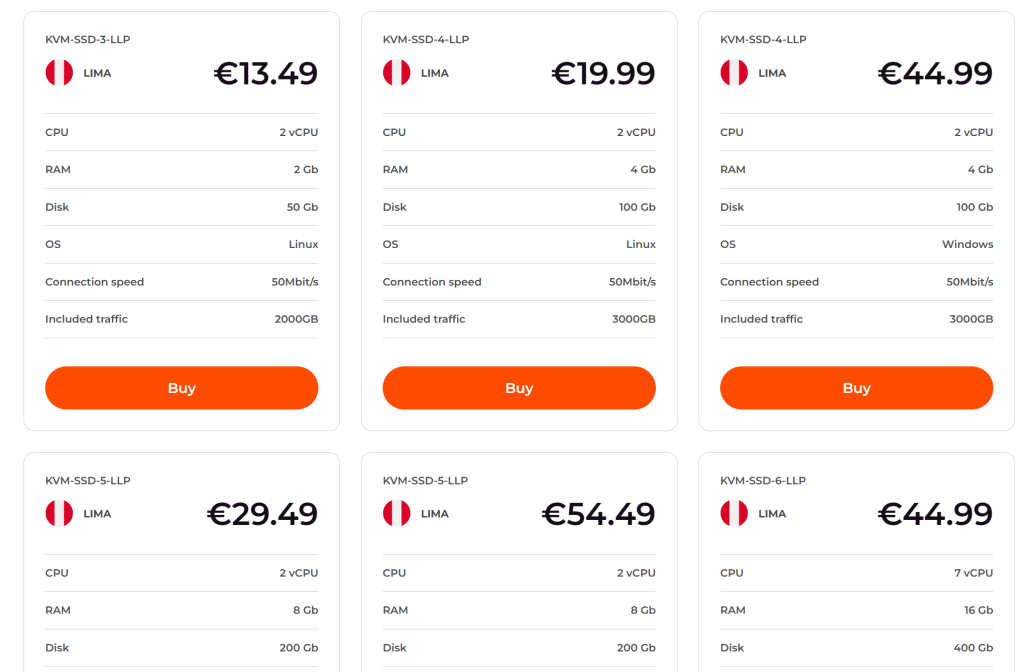Click Peru flag icon on €13.49 plan
The image size is (1024, 672).
59,72
